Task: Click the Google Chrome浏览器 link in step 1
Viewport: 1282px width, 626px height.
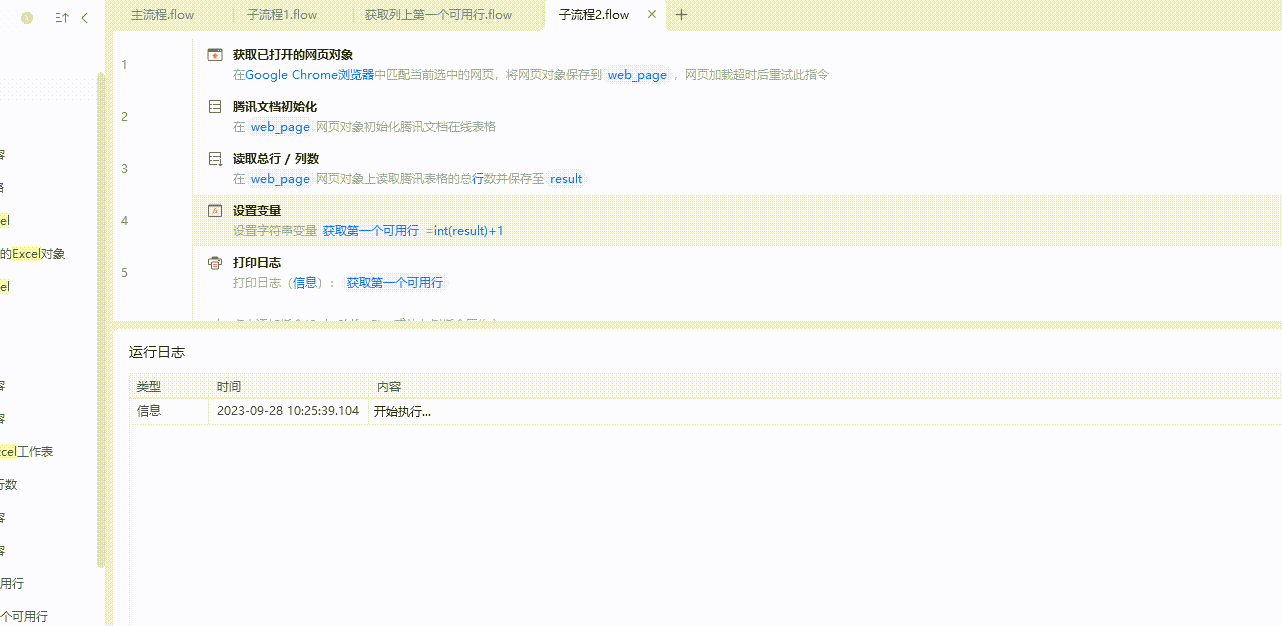Action: (x=309, y=75)
